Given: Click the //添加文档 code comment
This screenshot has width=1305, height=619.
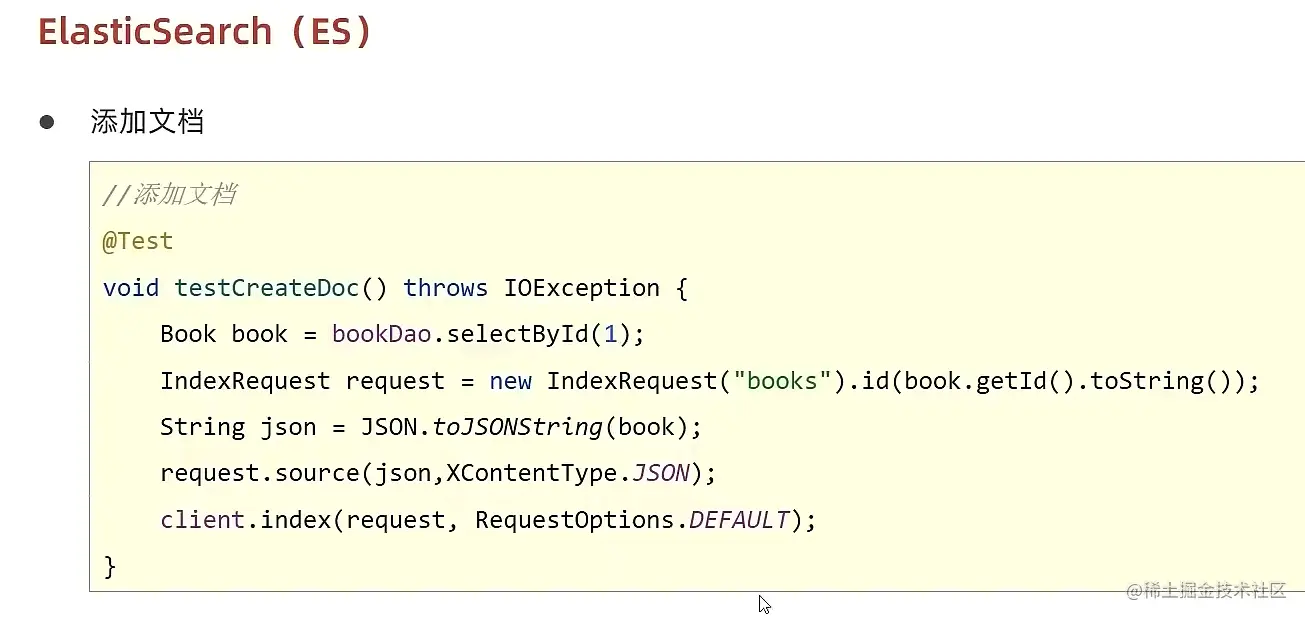Looking at the screenshot, I should pyautogui.click(x=170, y=194).
